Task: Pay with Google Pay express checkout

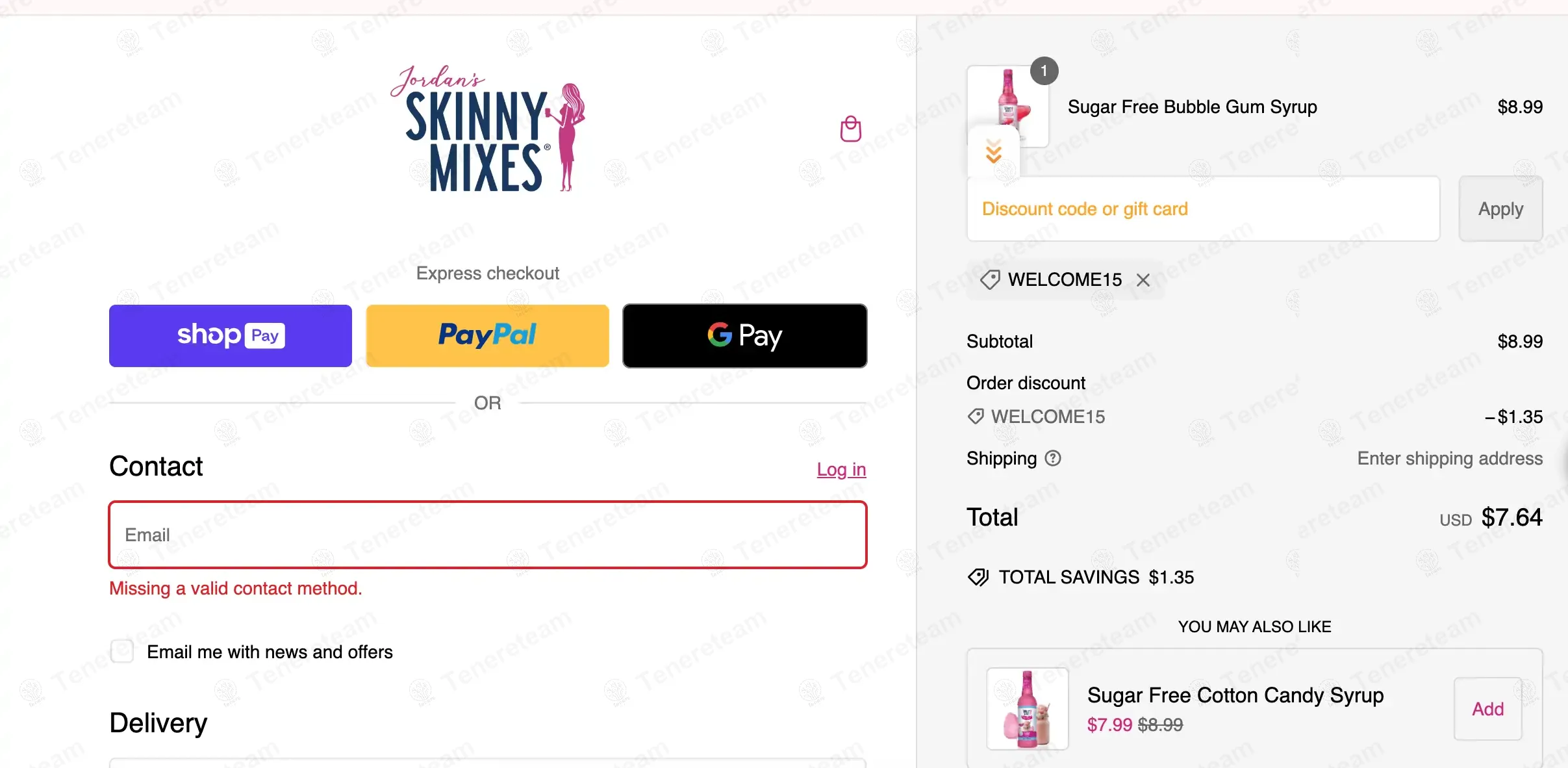Action: (x=744, y=335)
